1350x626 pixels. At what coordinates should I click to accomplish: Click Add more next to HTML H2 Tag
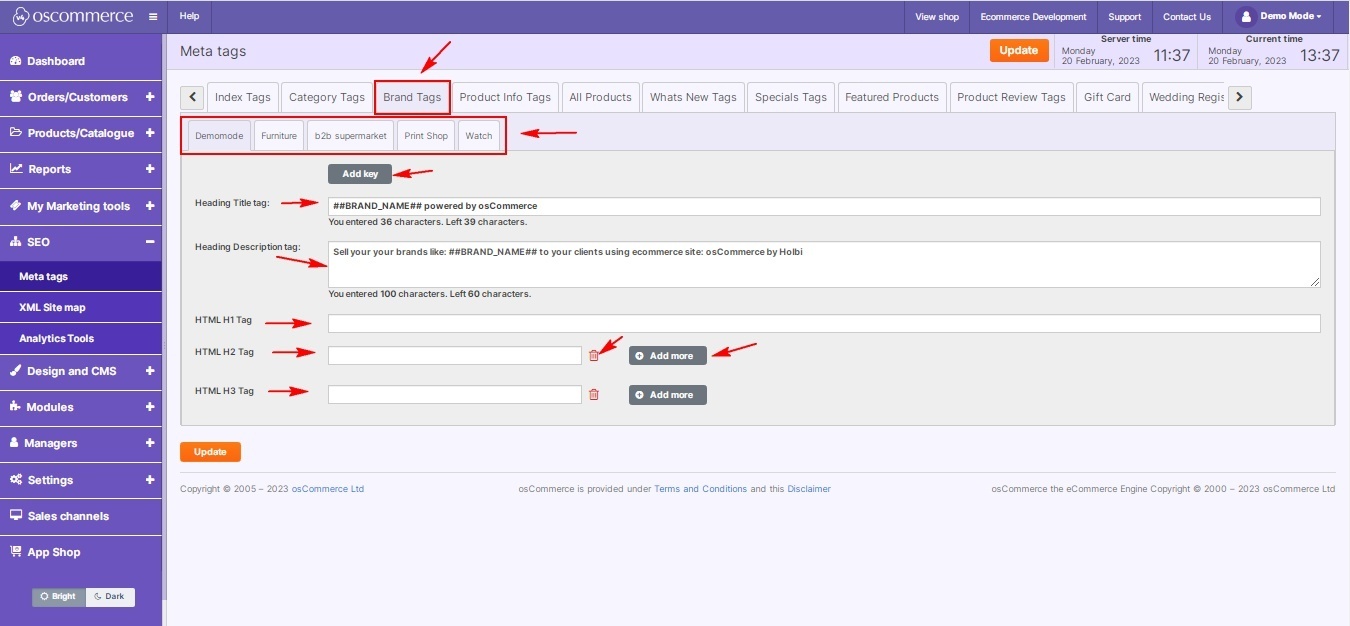tap(667, 356)
